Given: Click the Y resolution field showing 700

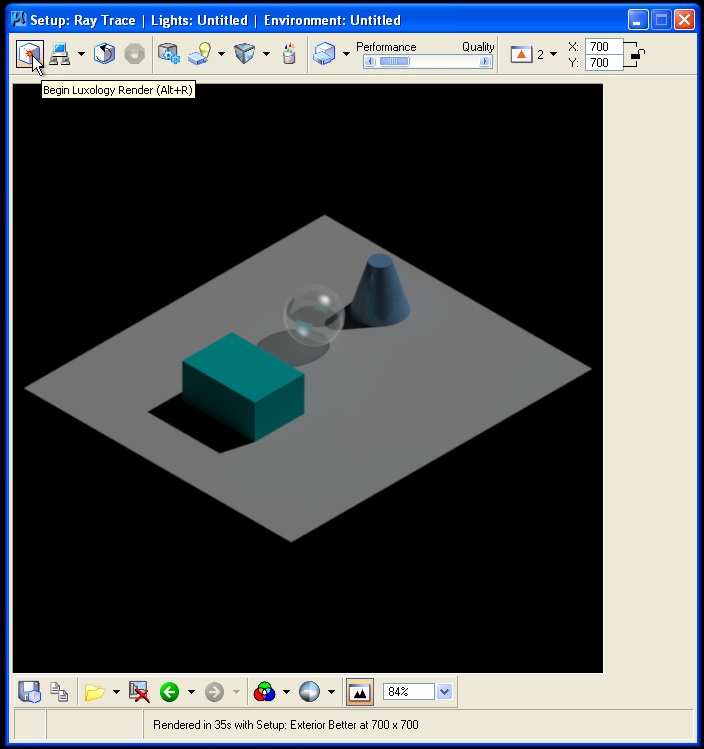Looking at the screenshot, I should [604, 63].
